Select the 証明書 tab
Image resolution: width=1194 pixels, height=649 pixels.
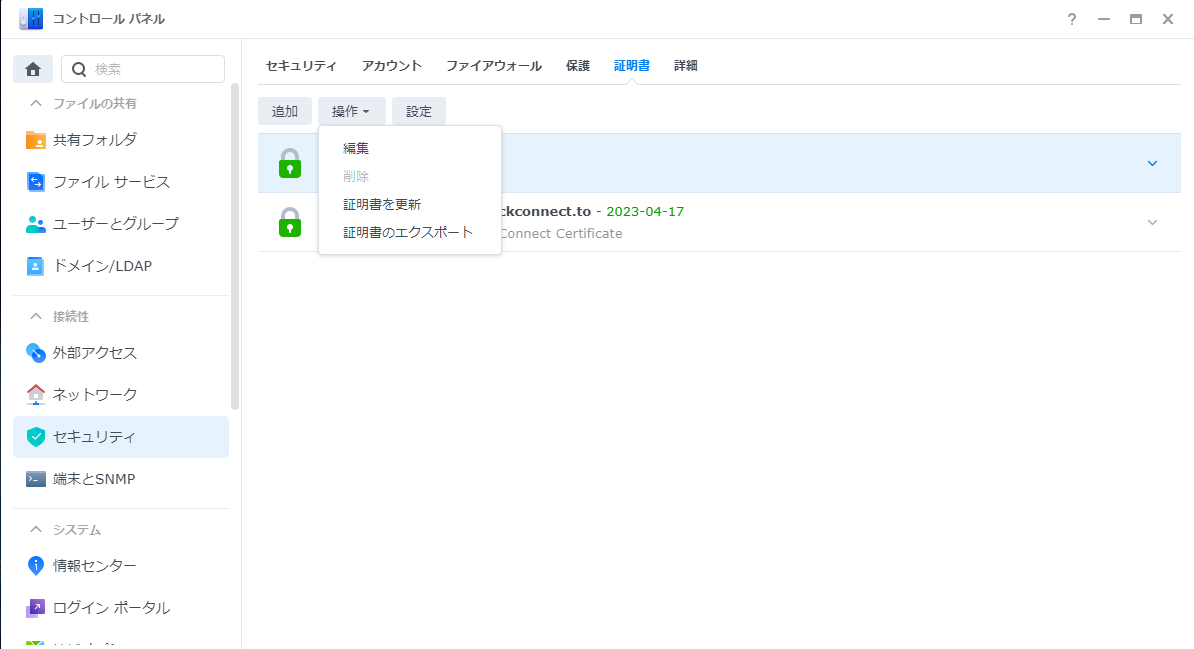632,66
